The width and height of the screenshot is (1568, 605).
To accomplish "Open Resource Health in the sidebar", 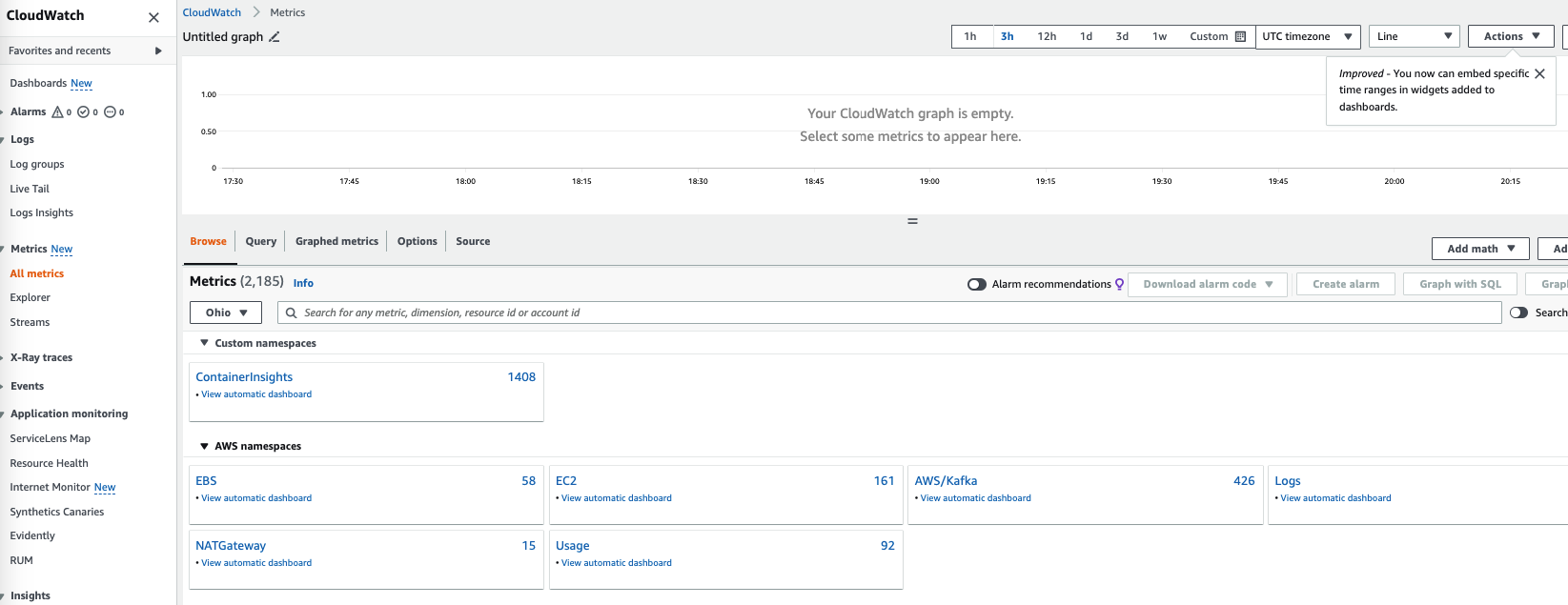I will (x=49, y=463).
